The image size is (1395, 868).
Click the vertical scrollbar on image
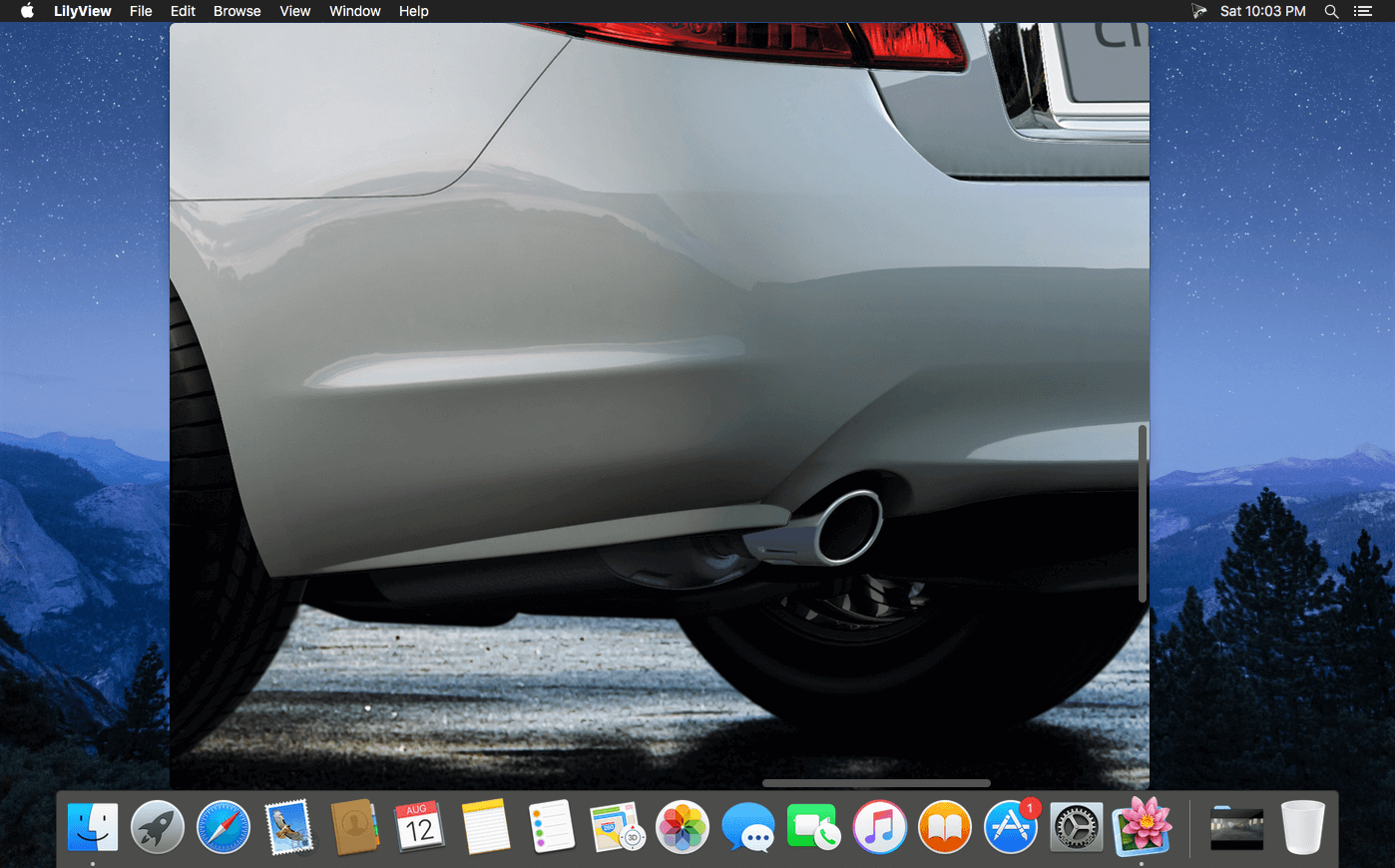coord(1143,513)
